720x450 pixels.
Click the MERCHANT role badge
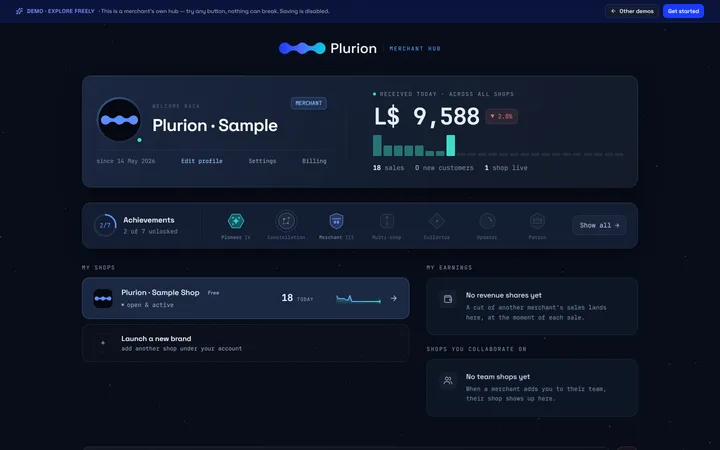click(x=309, y=103)
